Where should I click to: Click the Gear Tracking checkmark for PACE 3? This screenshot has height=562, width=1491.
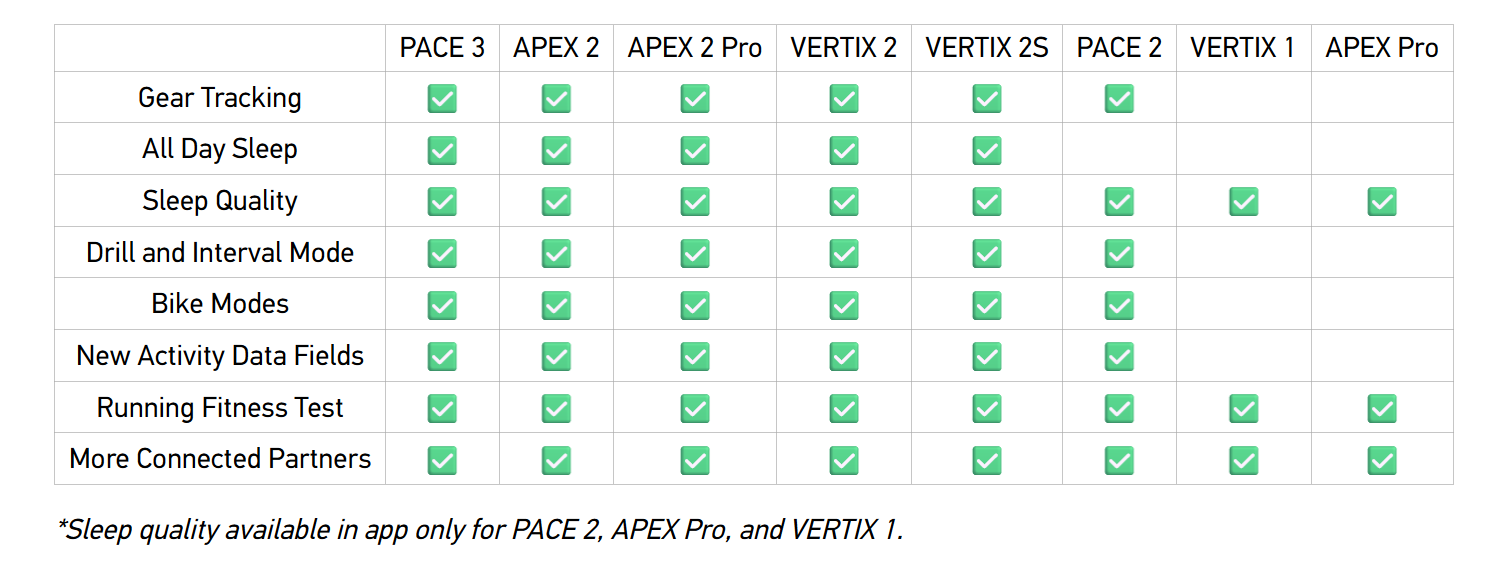[x=442, y=98]
